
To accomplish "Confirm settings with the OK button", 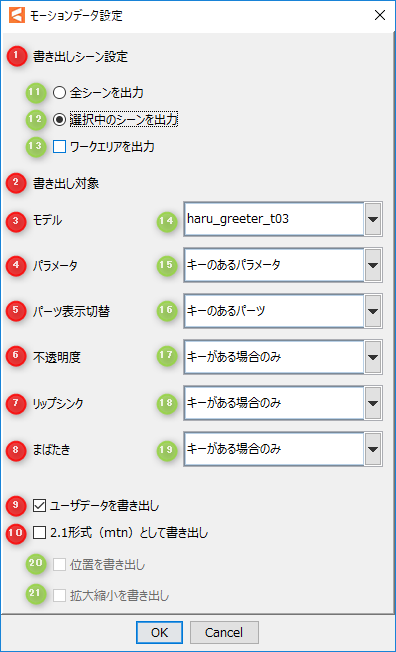I will point(159,632).
